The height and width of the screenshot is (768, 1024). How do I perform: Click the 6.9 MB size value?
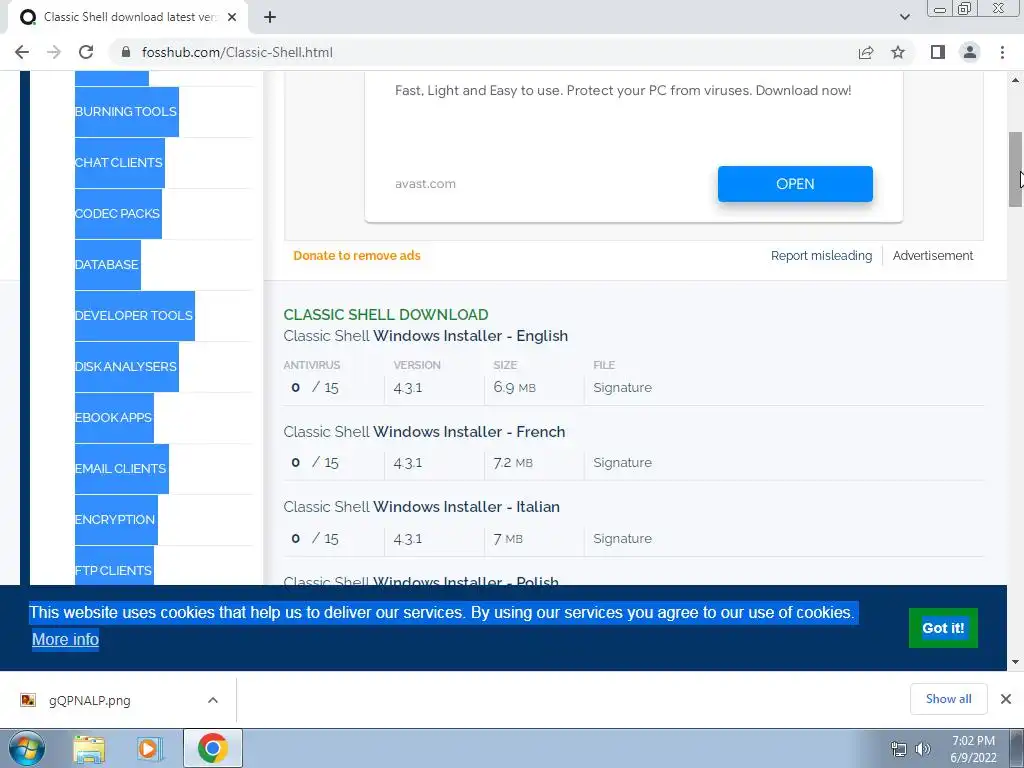(515, 387)
